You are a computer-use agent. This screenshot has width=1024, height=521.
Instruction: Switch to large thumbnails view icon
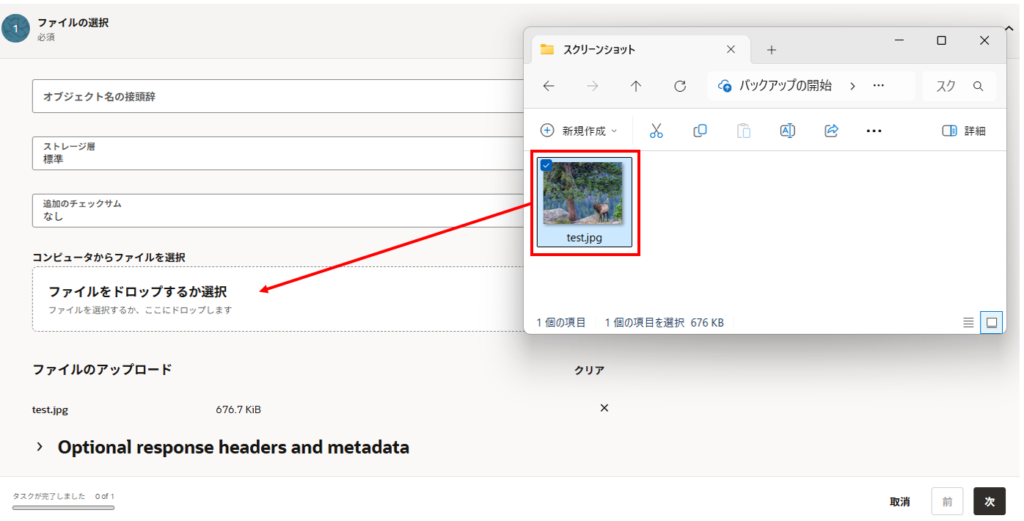pos(991,322)
